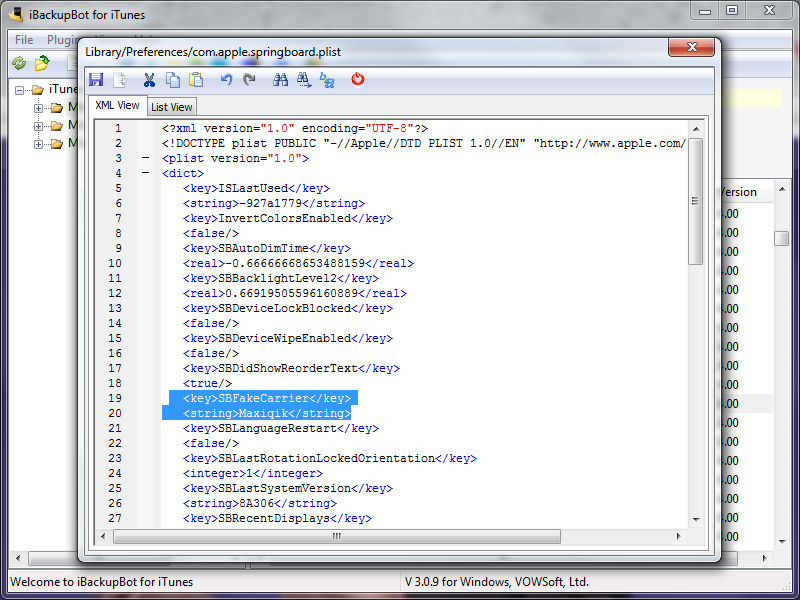Click the Find Next binoculars icon

click(x=303, y=80)
